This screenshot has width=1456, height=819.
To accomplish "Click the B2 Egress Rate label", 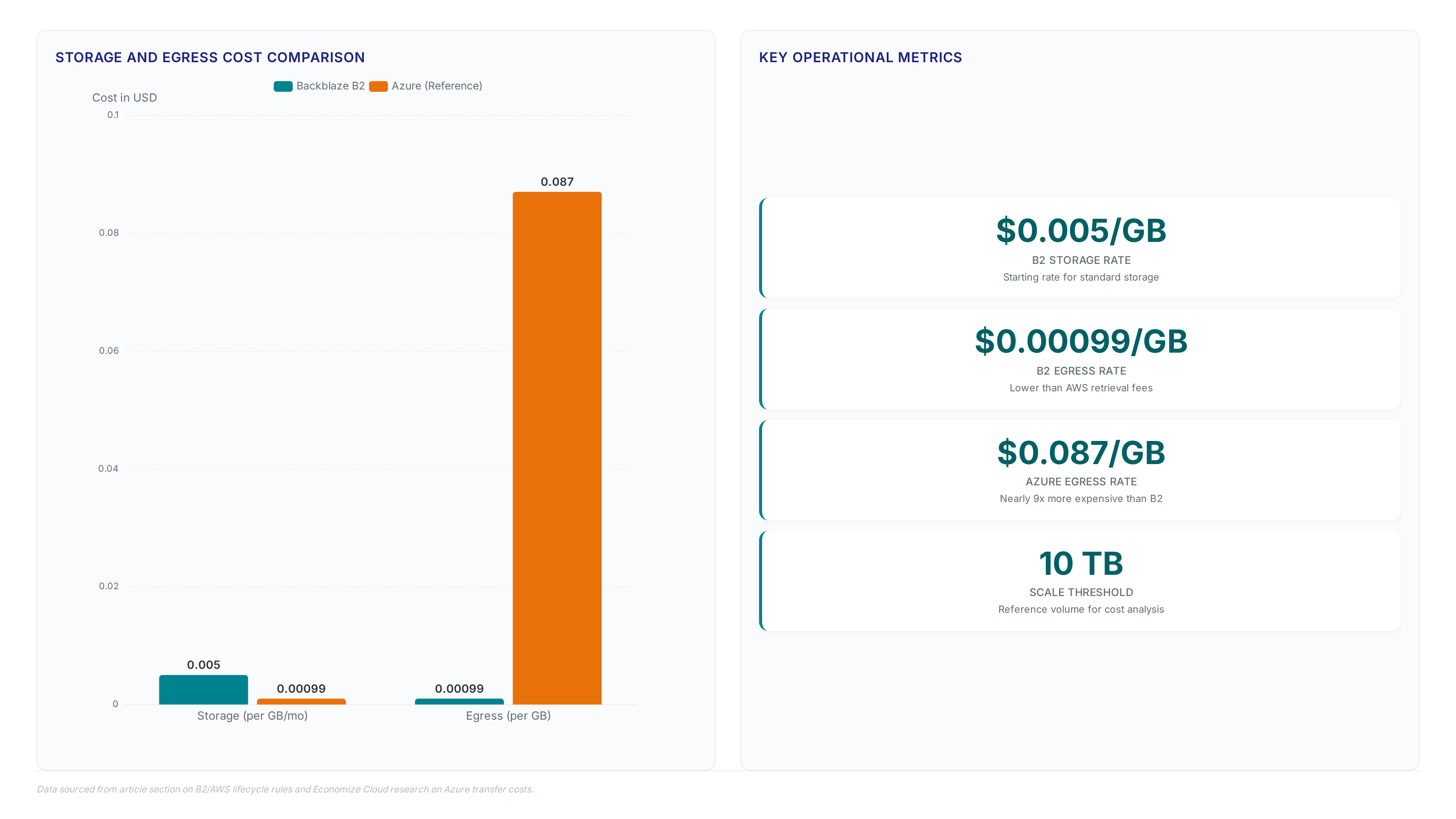I will (x=1081, y=371).
